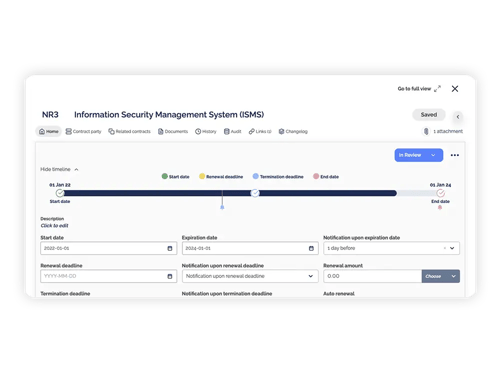Click the pink End date legend dot

316,176
